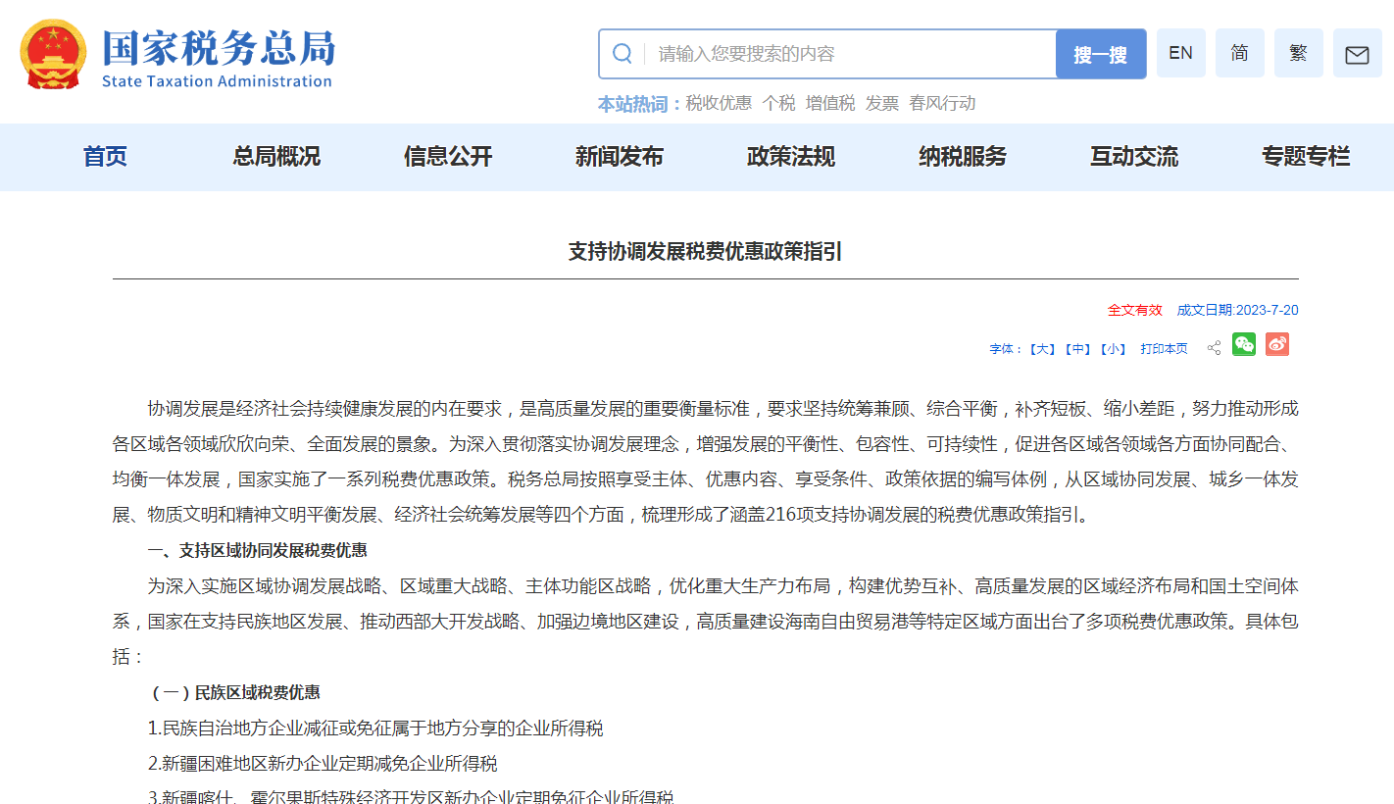Open the mail envelope icon
The image size is (1394, 804).
click(1357, 54)
